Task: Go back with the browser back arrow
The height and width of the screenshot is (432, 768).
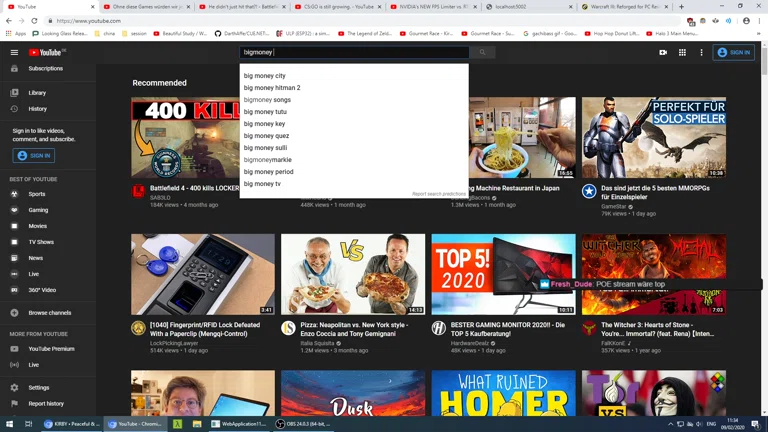Action: pos(9,21)
